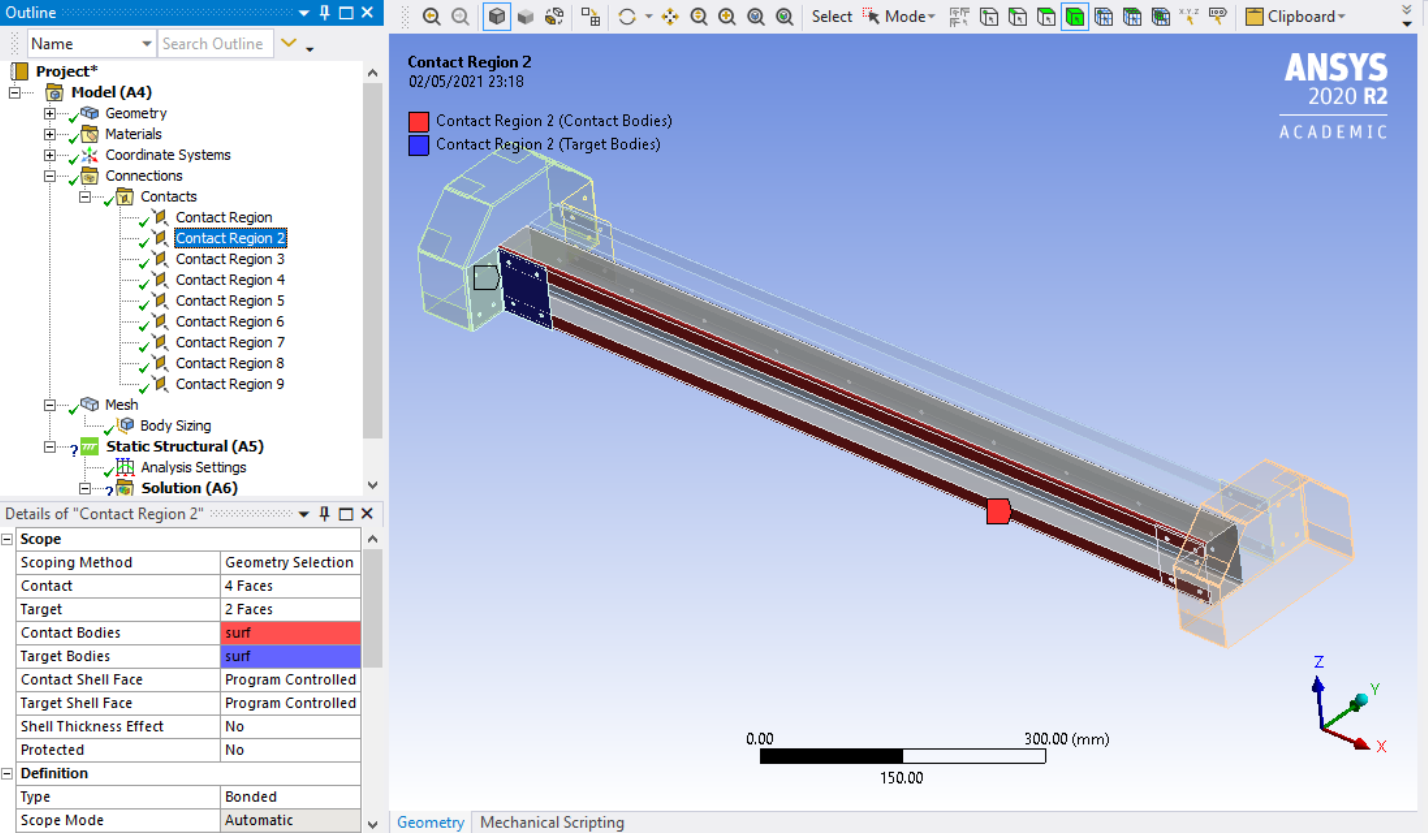The width and height of the screenshot is (1428, 833).
Task: Switch to the Mechanical Scripting tab
Action: tap(551, 822)
